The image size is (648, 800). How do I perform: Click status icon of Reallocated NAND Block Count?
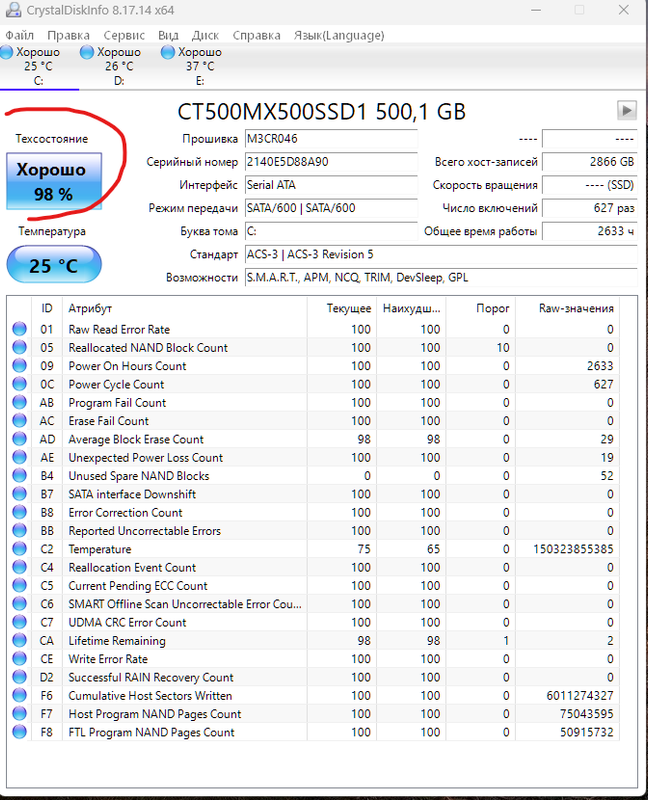tap(19, 347)
